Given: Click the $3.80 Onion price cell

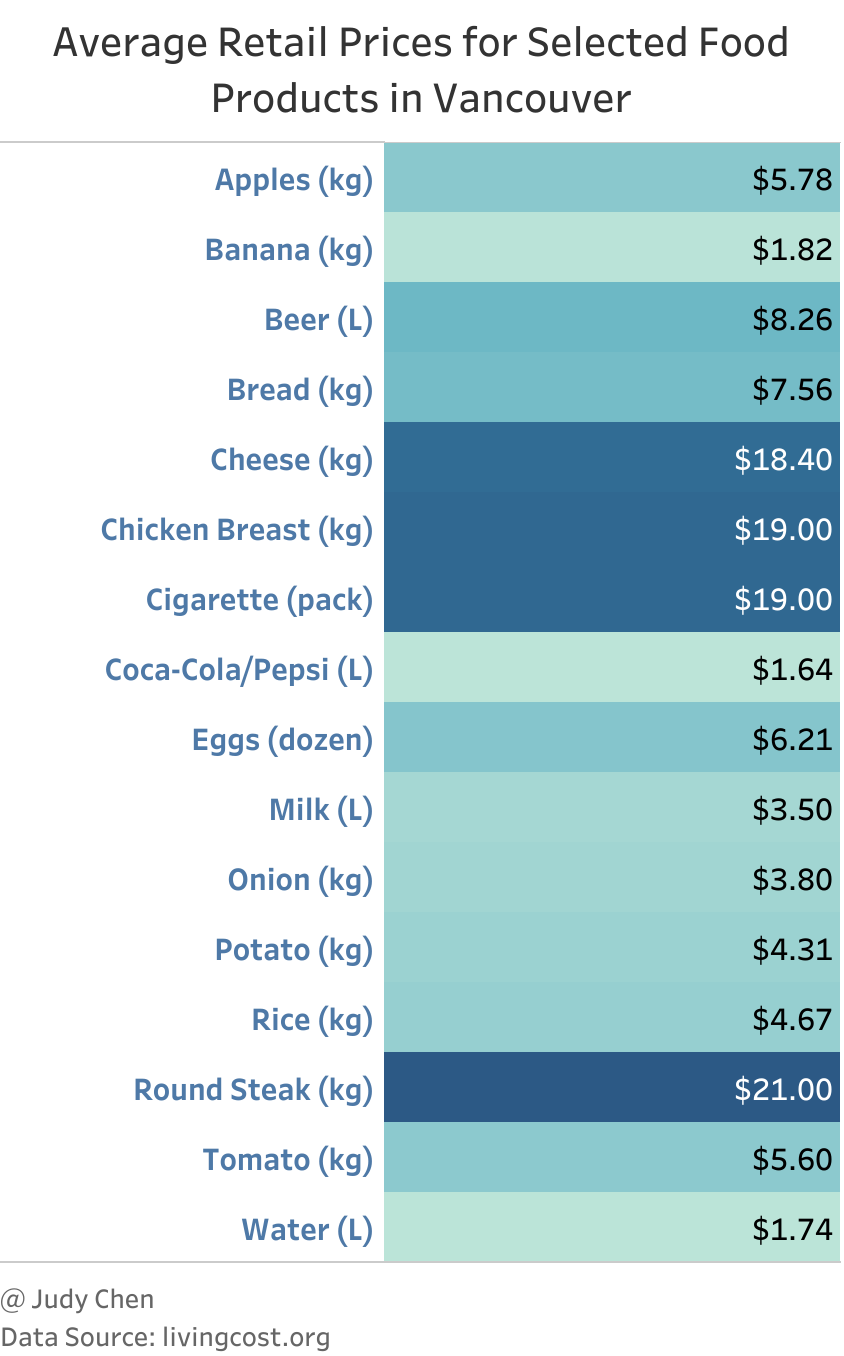Looking at the screenshot, I should [612, 879].
